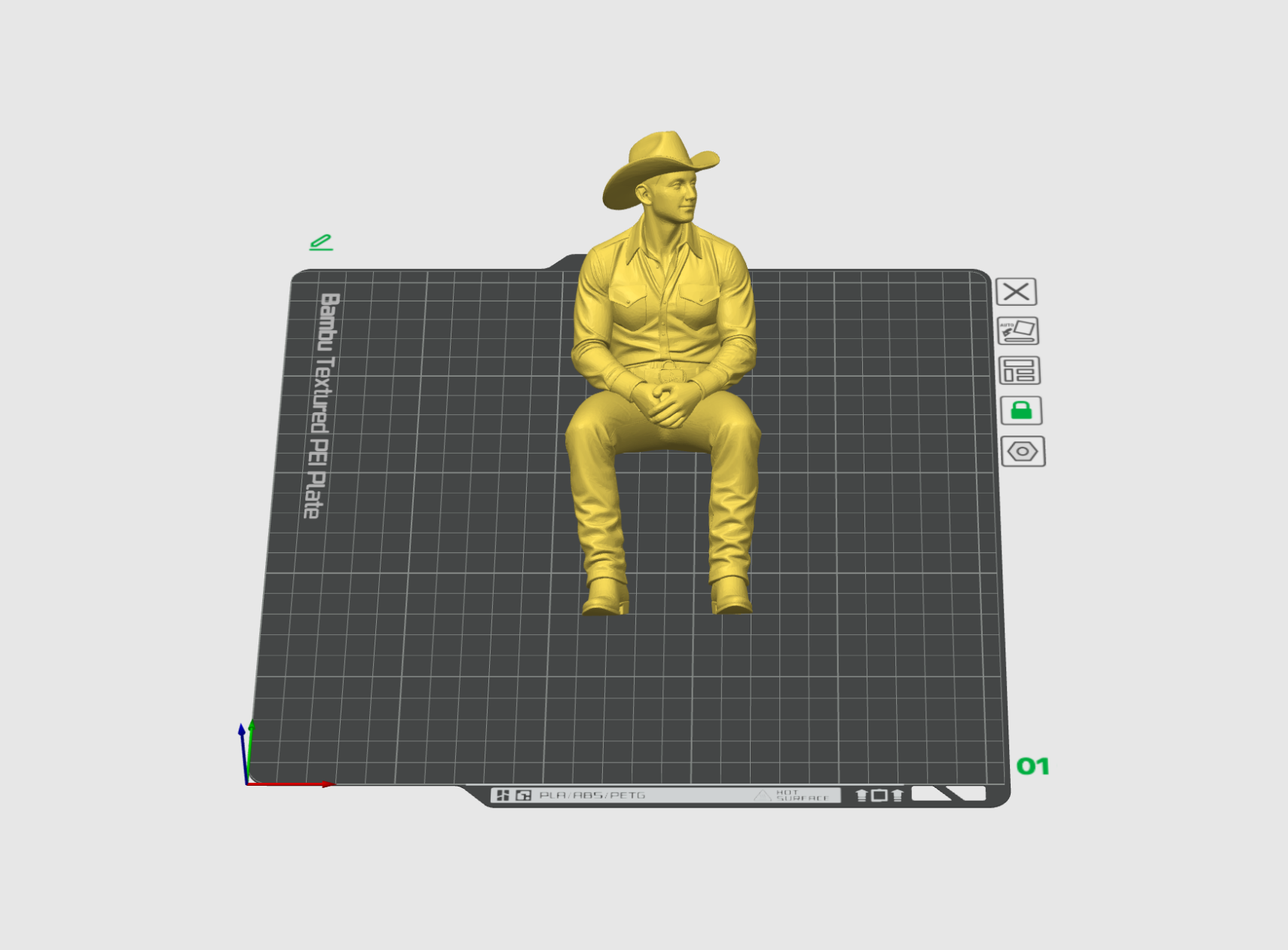The height and width of the screenshot is (950, 1288).
Task: Open the plate settings hexagon icon
Action: (1023, 451)
